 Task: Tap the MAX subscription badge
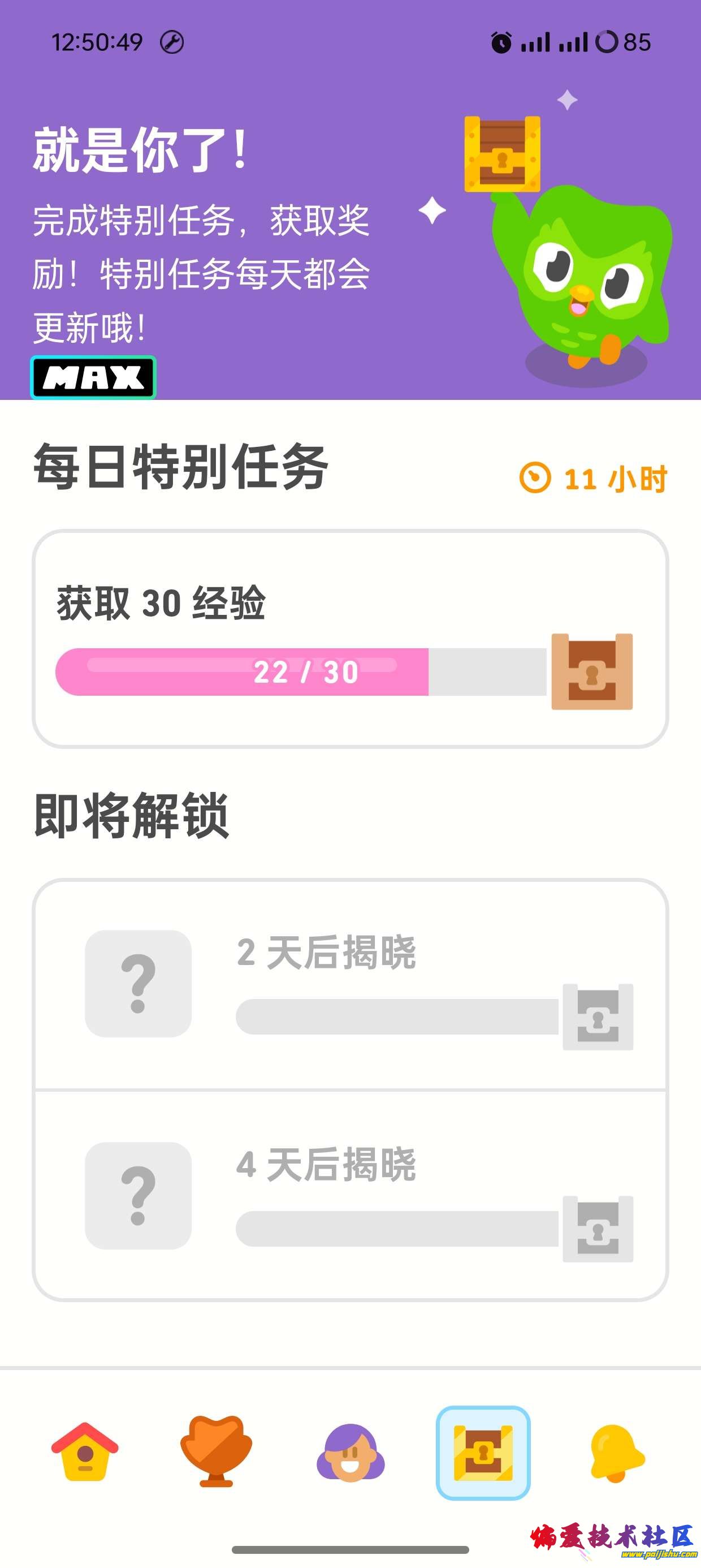93,377
